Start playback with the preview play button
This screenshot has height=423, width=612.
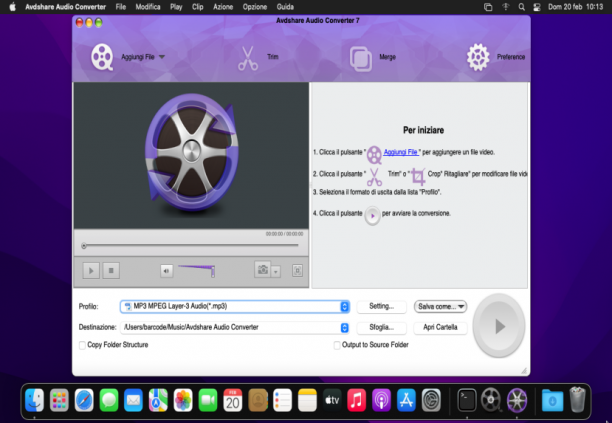pos(91,270)
